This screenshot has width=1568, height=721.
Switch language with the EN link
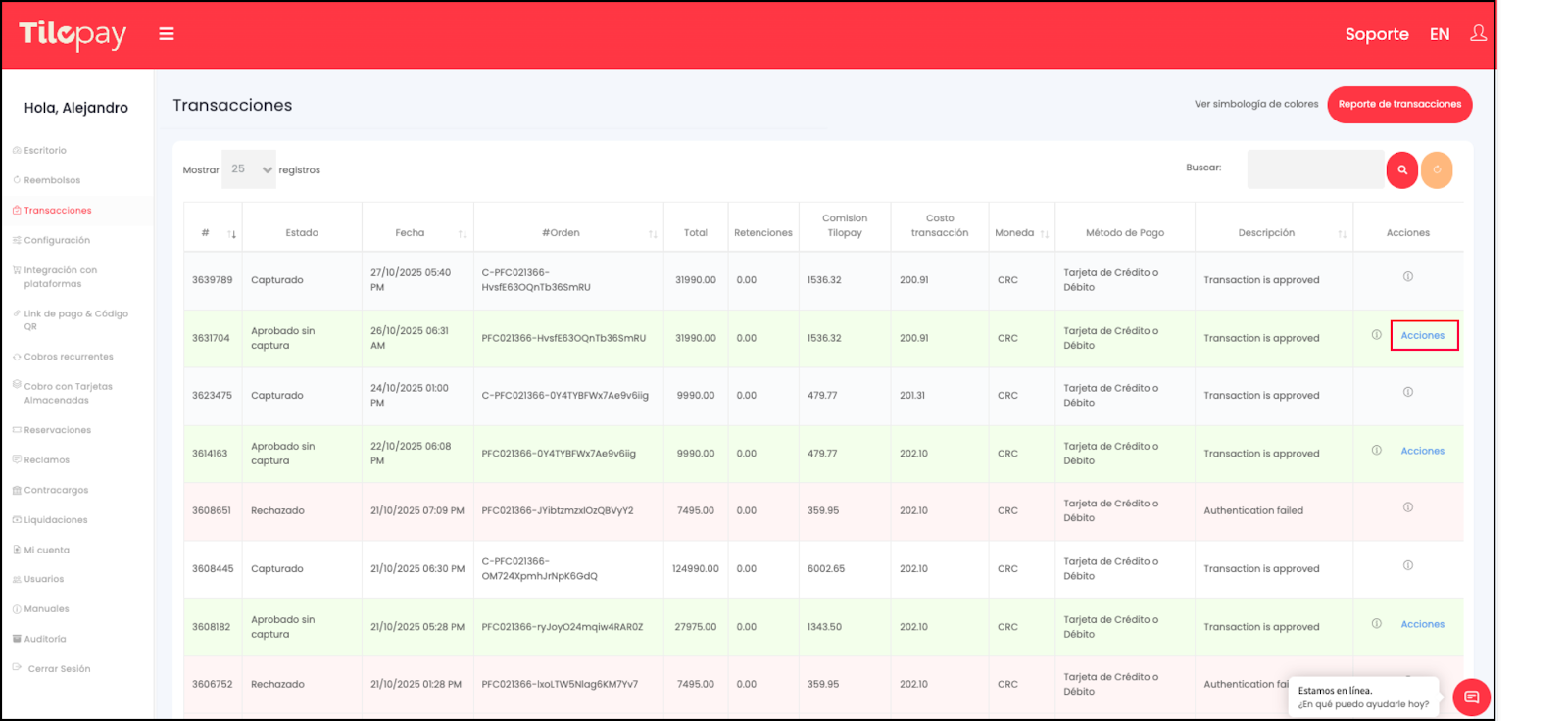click(x=1439, y=34)
